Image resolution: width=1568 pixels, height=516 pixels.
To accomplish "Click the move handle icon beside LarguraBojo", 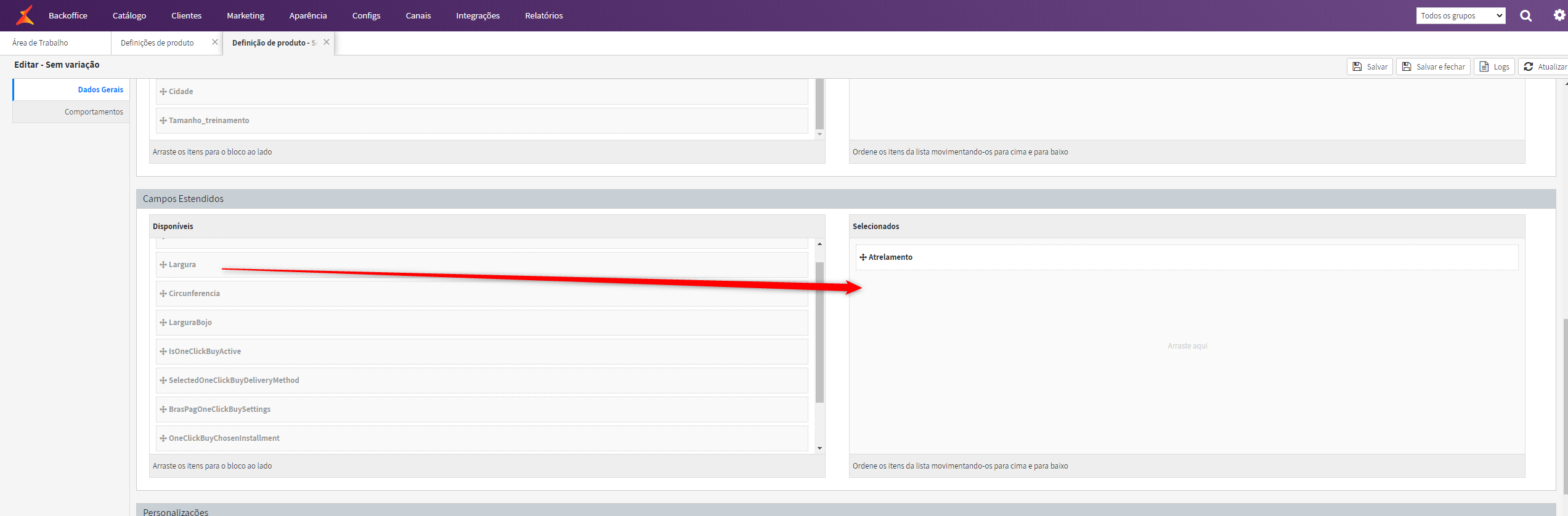I will [163, 322].
